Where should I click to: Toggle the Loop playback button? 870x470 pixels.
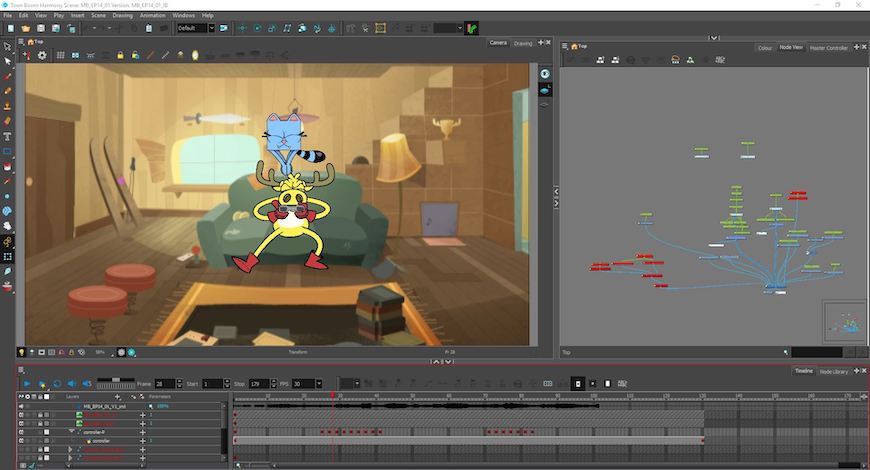pyautogui.click(x=57, y=383)
